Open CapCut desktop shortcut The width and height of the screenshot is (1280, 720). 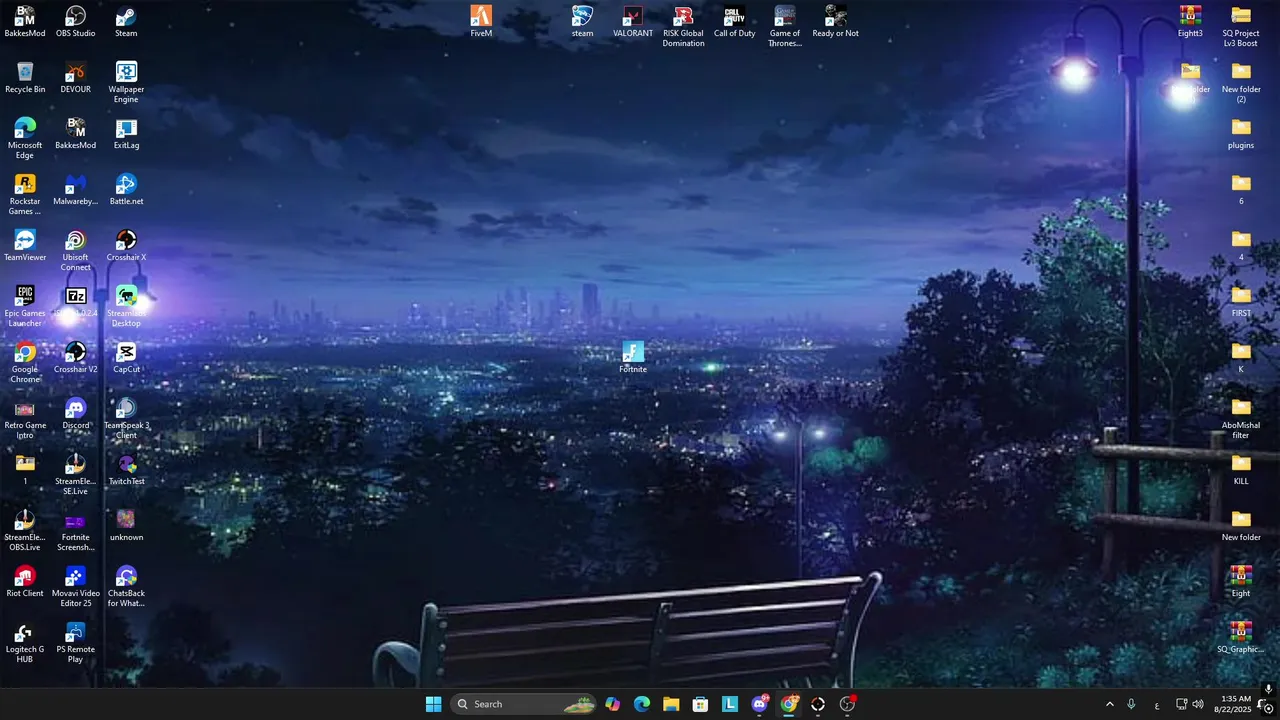(x=126, y=358)
